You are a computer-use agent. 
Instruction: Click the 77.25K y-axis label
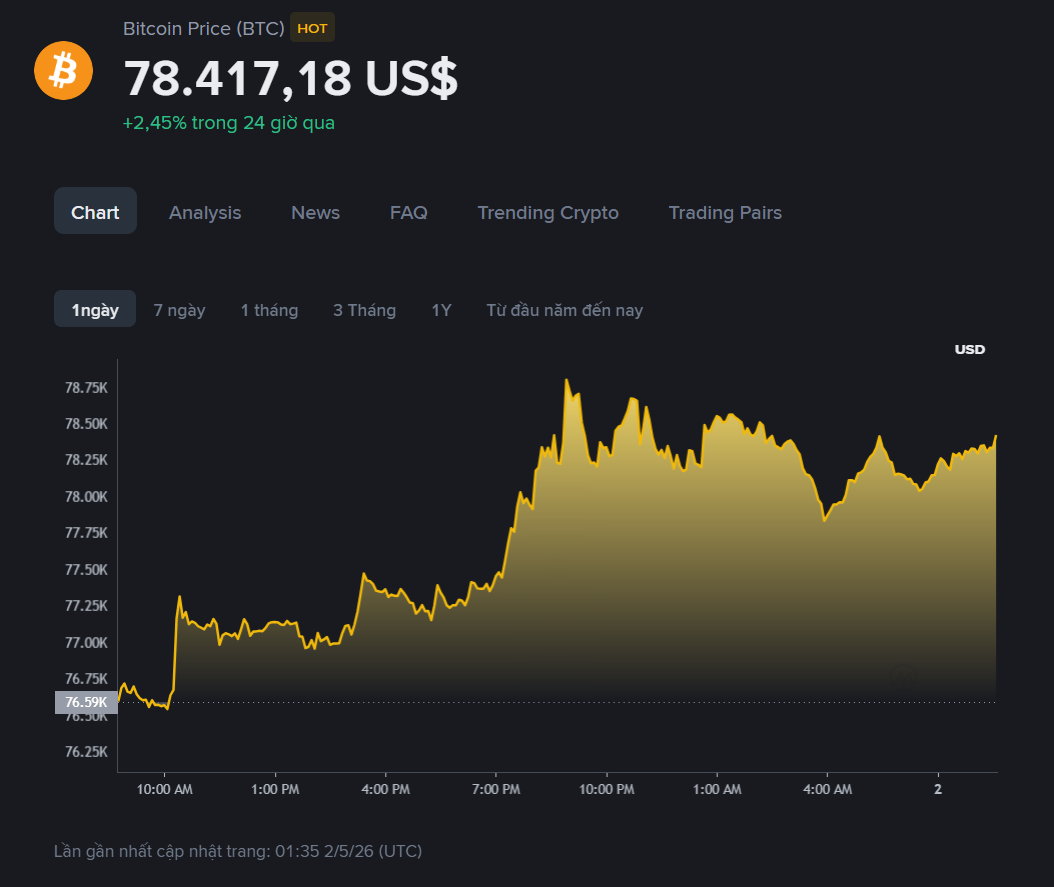pos(86,605)
